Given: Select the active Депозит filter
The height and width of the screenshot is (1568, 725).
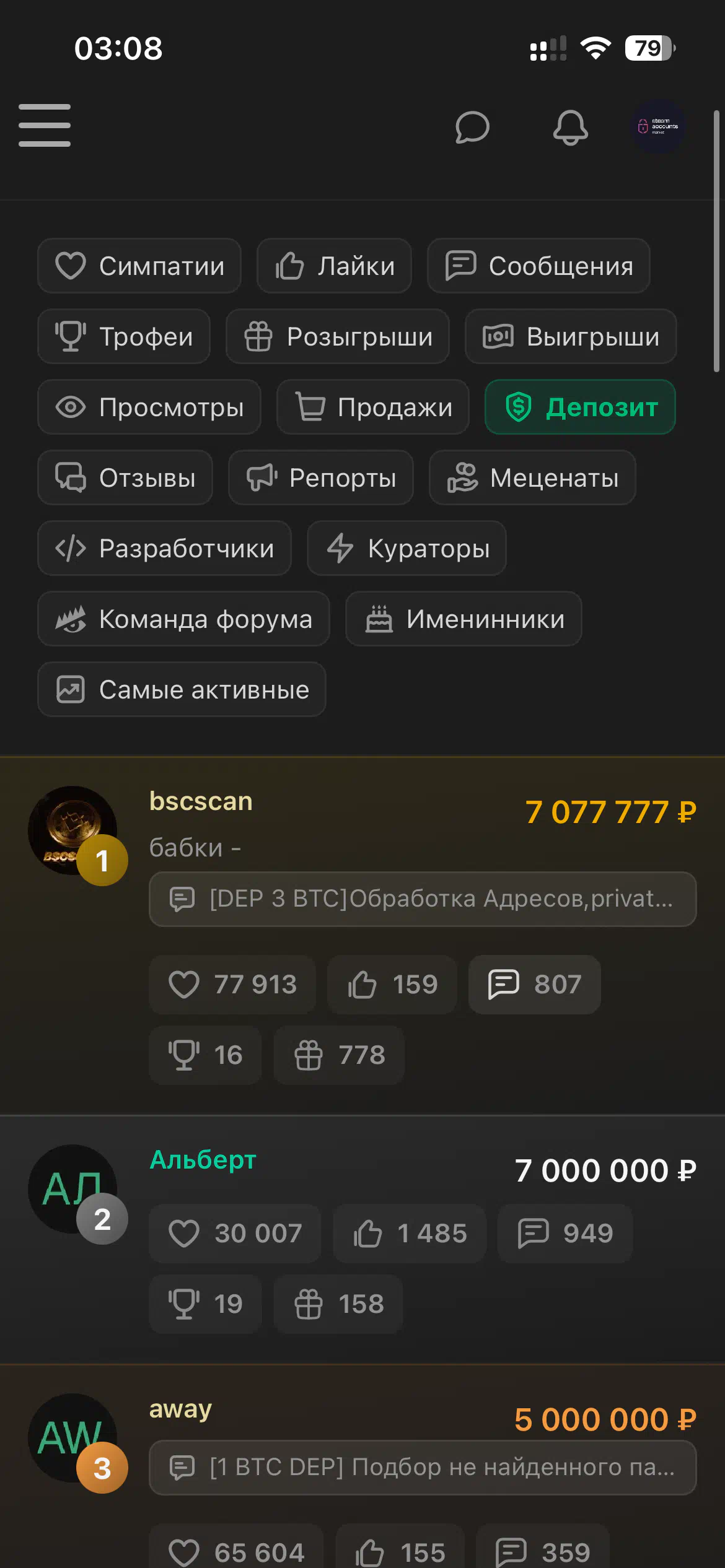Looking at the screenshot, I should (x=580, y=407).
